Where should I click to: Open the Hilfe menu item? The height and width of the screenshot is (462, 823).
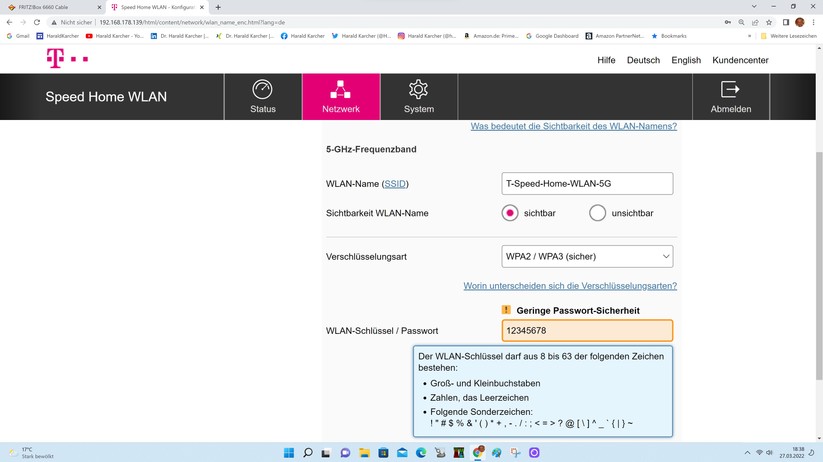click(606, 60)
